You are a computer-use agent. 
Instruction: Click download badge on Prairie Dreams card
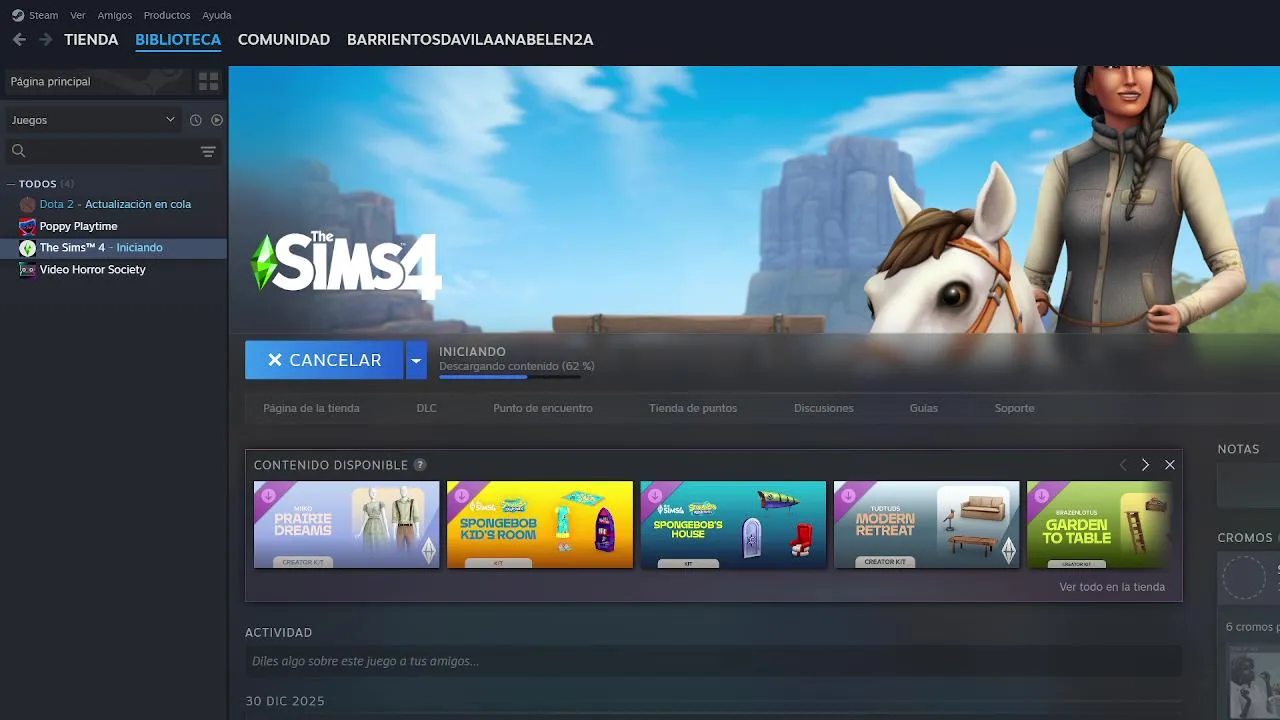tap(268, 495)
